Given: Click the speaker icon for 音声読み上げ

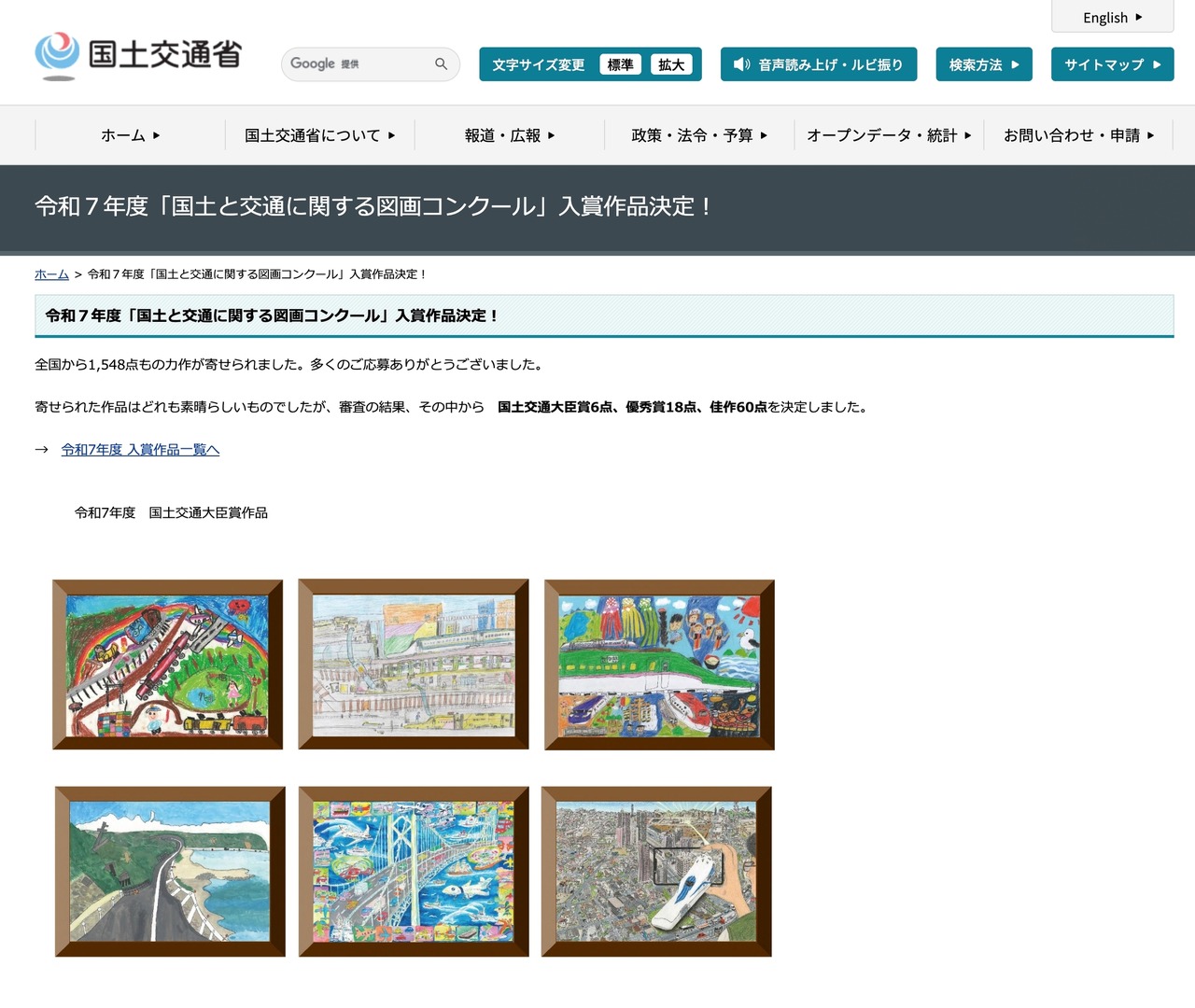Looking at the screenshot, I should click(x=741, y=64).
